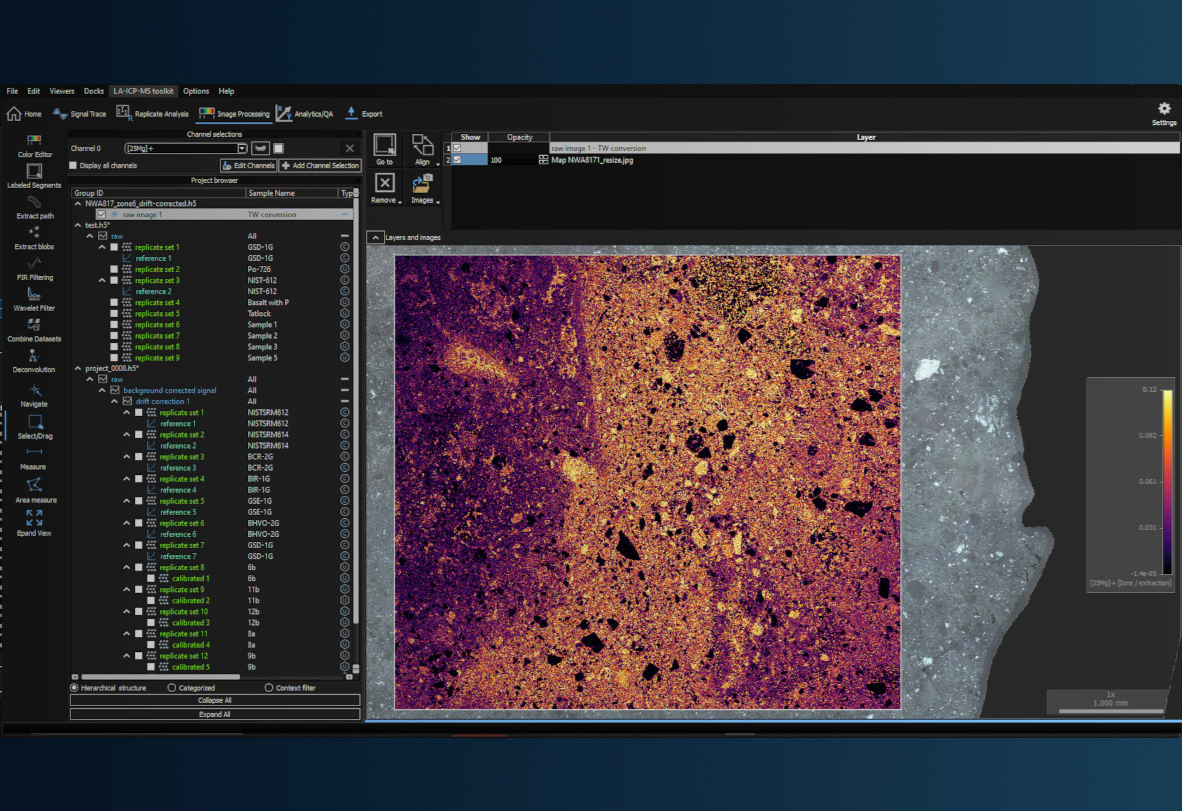This screenshot has height=811, width=1182.
Task: Click the colormap button beside Channel 0
Action: pyautogui.click(x=260, y=148)
